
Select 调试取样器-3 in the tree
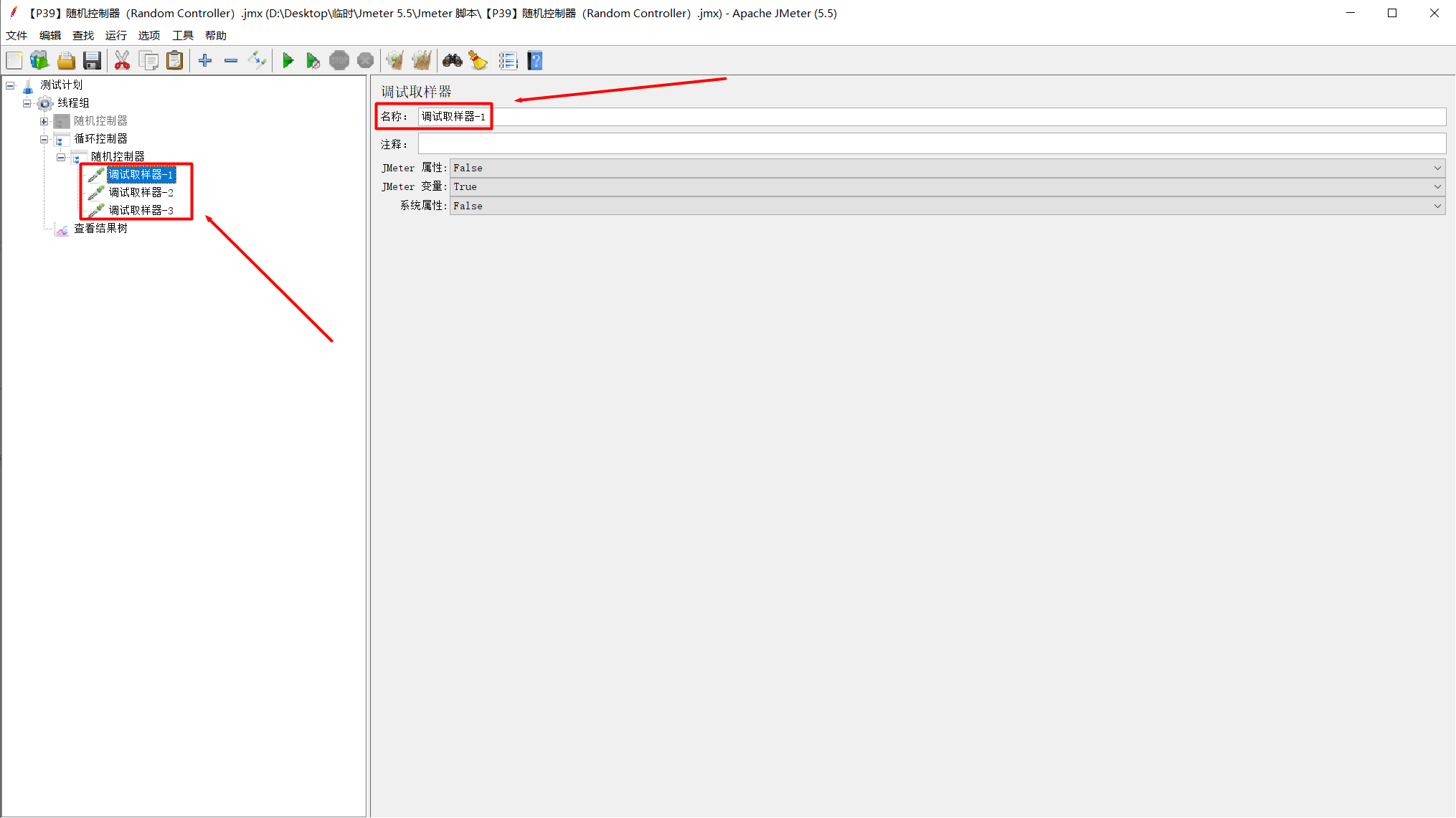click(141, 211)
